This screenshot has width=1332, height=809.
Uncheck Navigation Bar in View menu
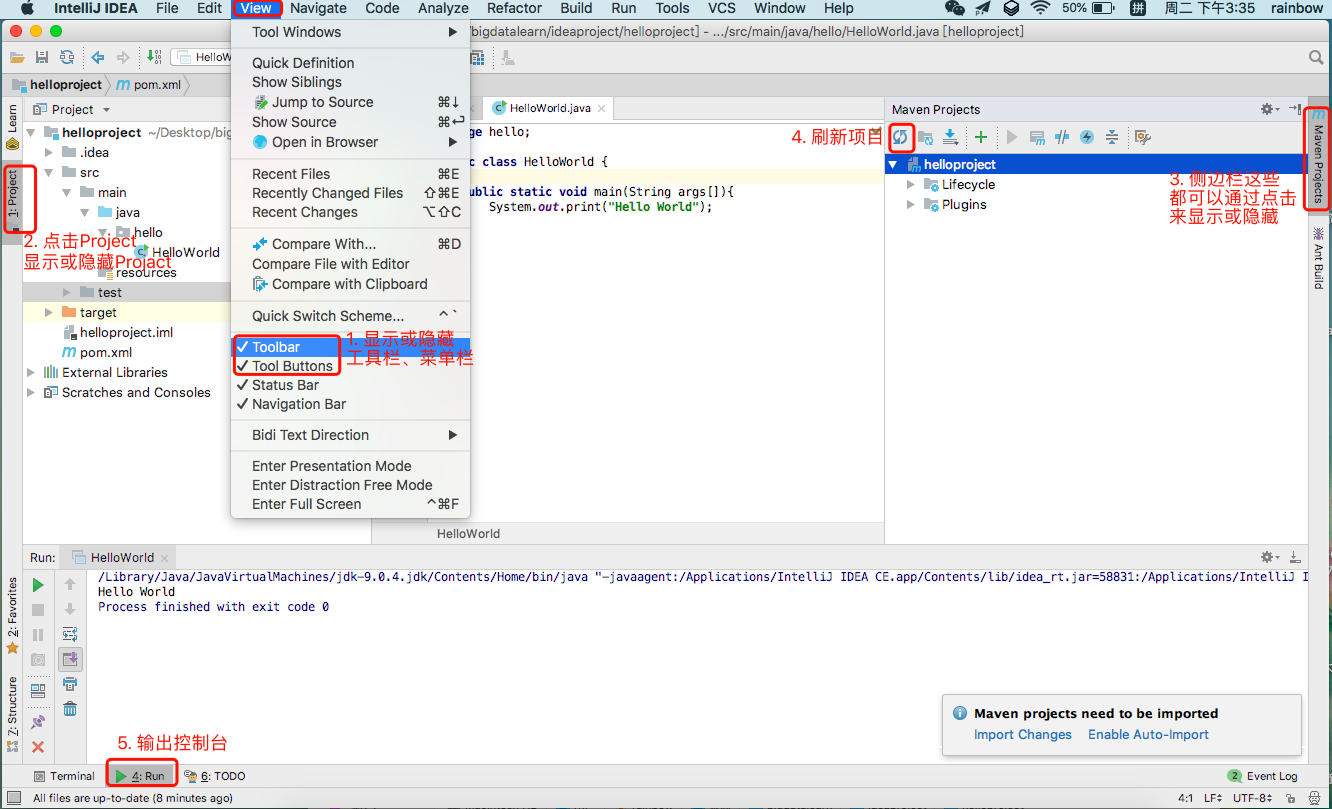[350, 404]
